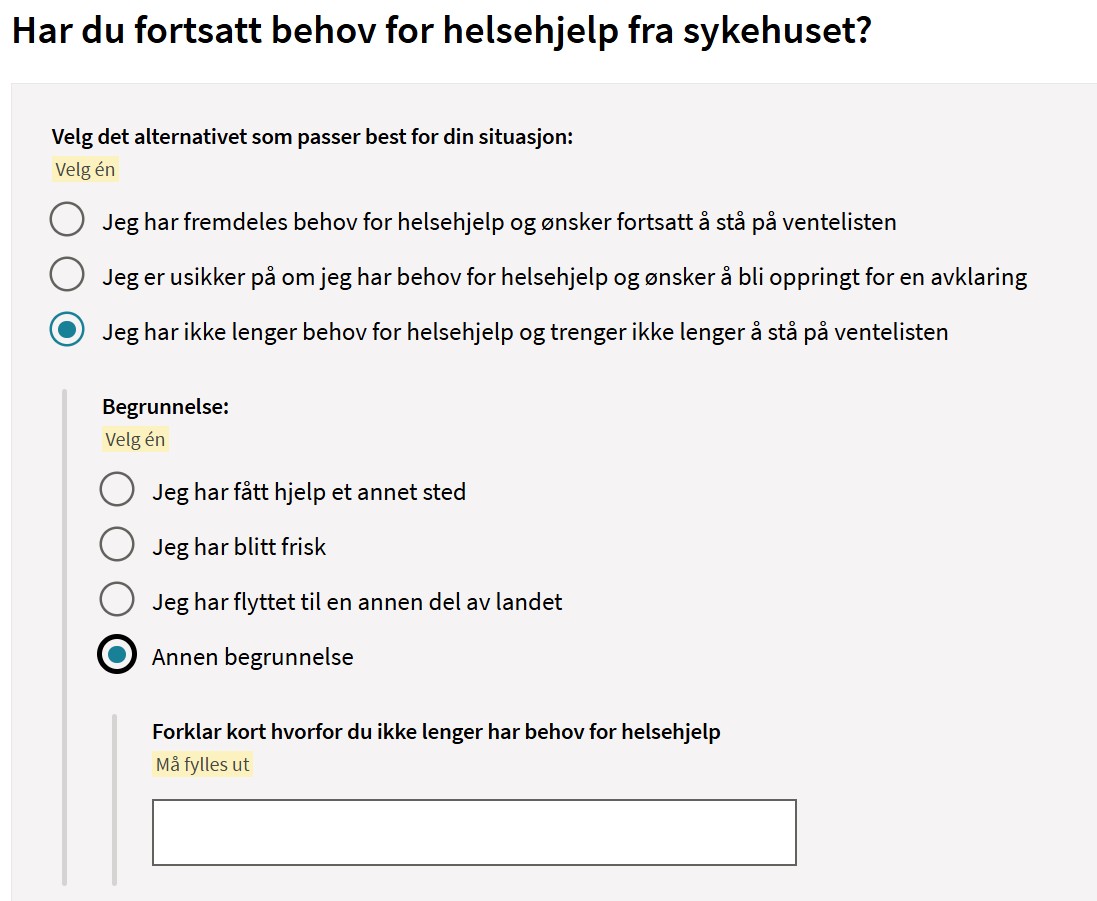Choose "Jeg er usikker på om jeg har behov"
1097x901 pixels.
(66, 274)
